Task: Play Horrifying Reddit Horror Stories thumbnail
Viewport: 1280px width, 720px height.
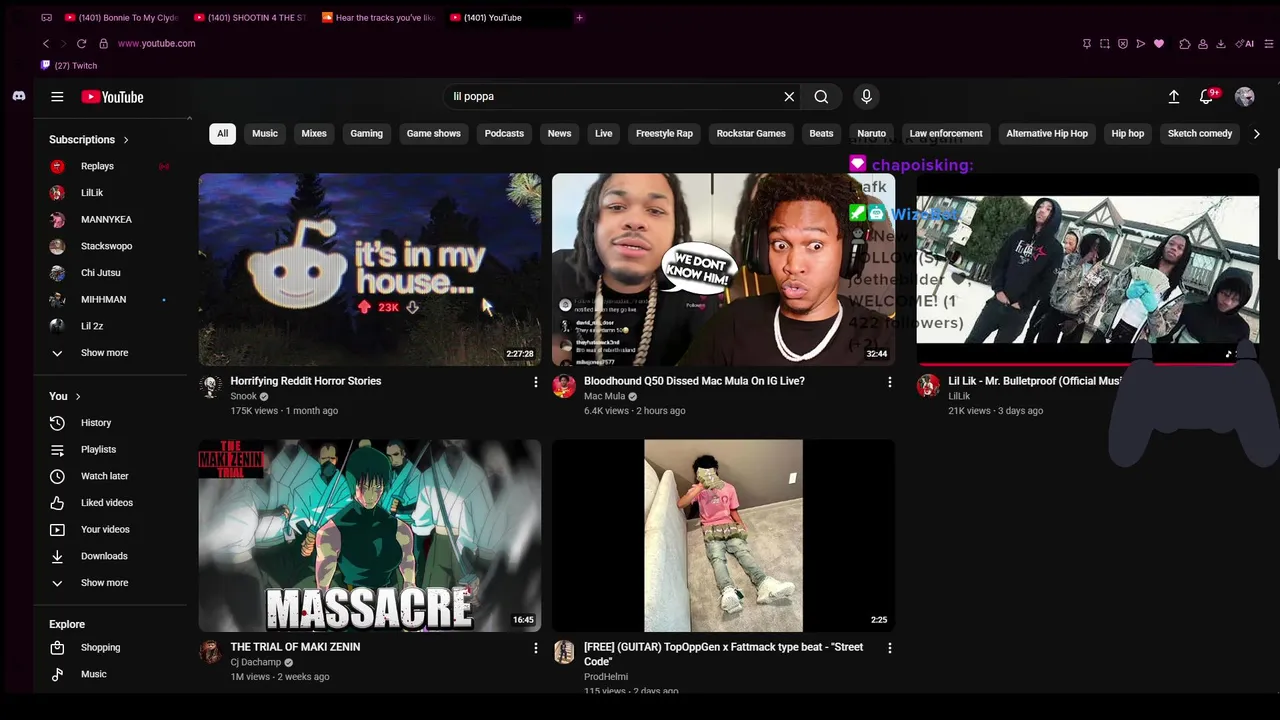Action: 370,269
